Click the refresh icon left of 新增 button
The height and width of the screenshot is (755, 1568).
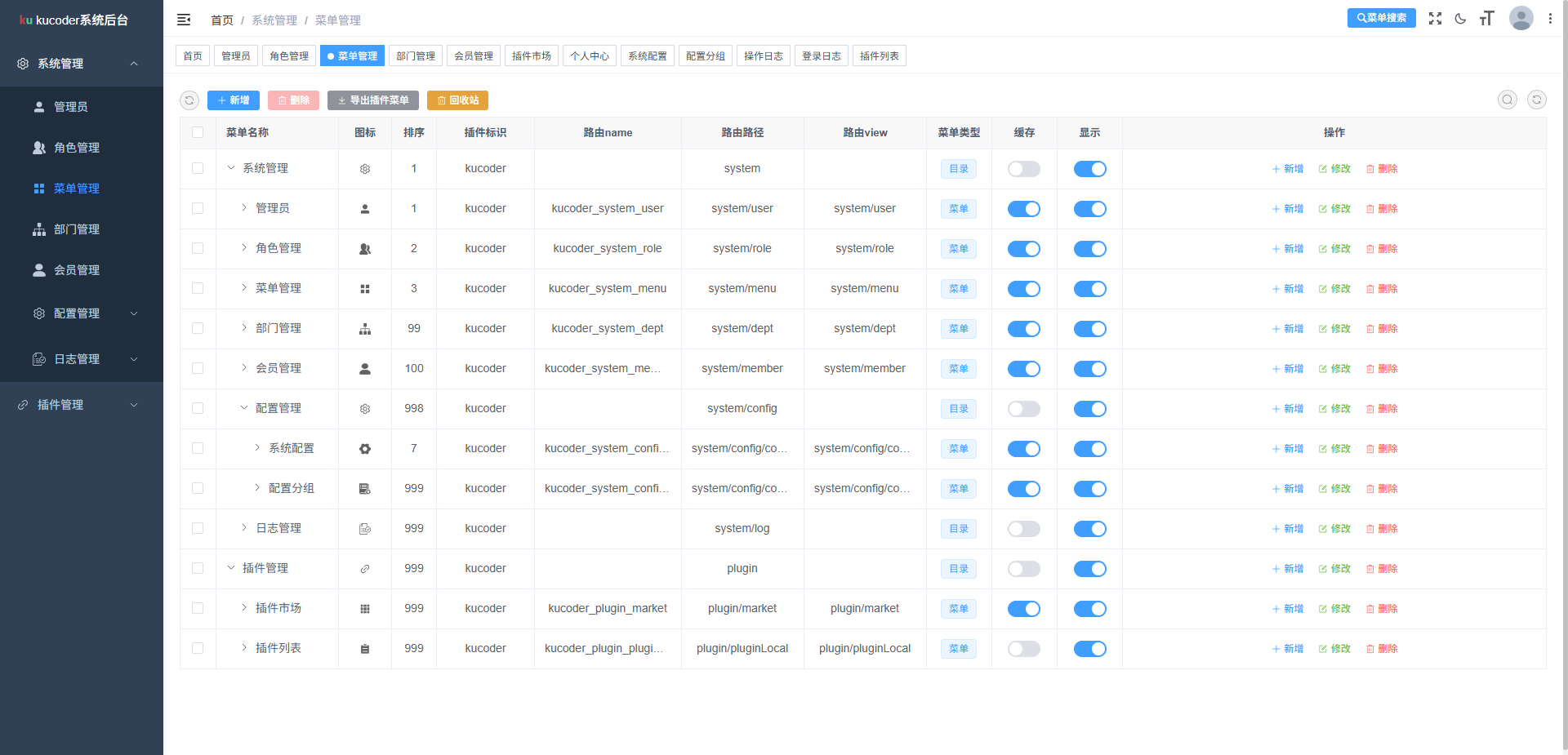189,100
